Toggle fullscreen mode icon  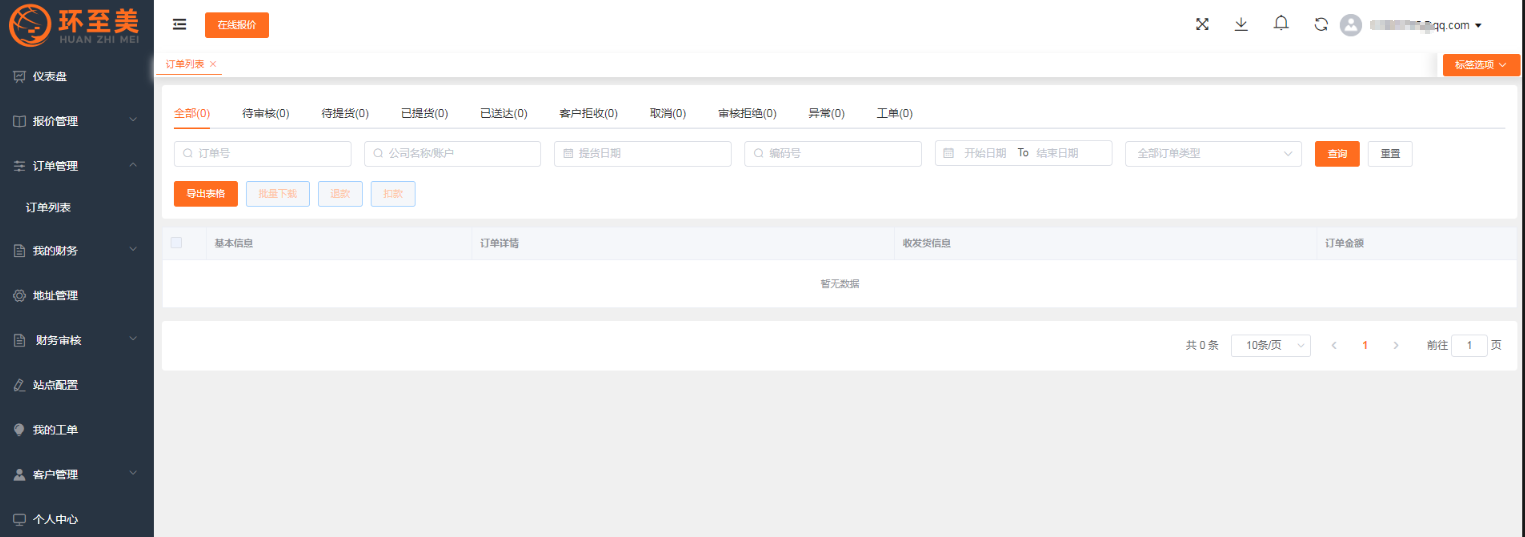tap(1202, 25)
